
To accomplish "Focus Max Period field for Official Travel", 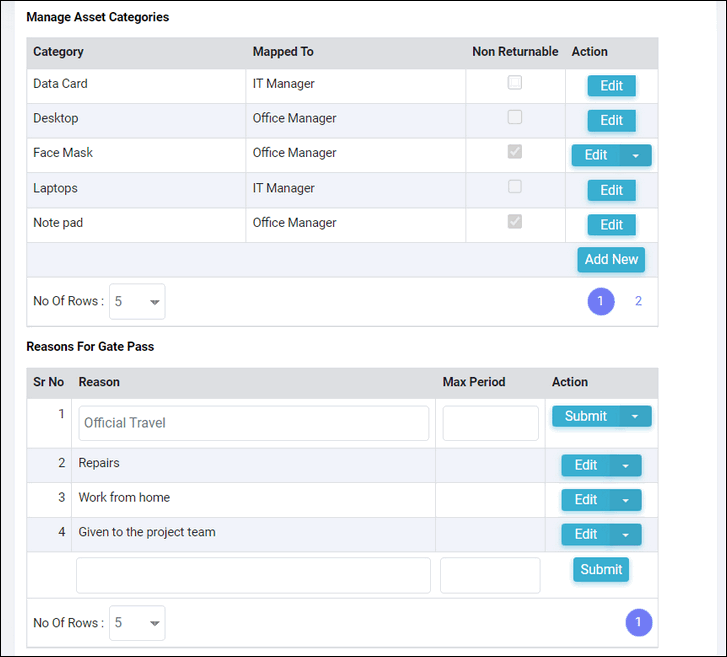I will 491,423.
